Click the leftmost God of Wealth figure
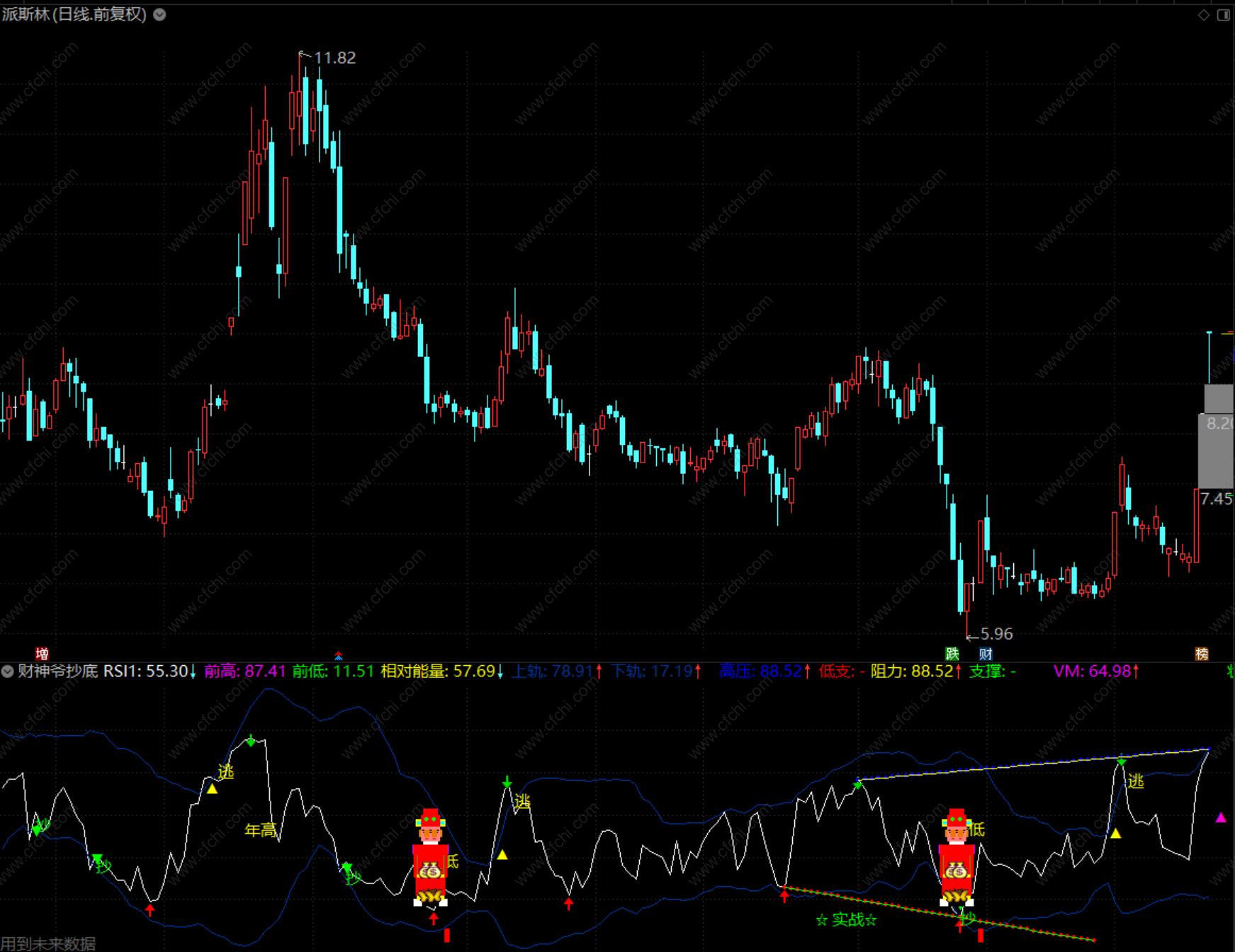This screenshot has width=1235, height=952. point(431,857)
